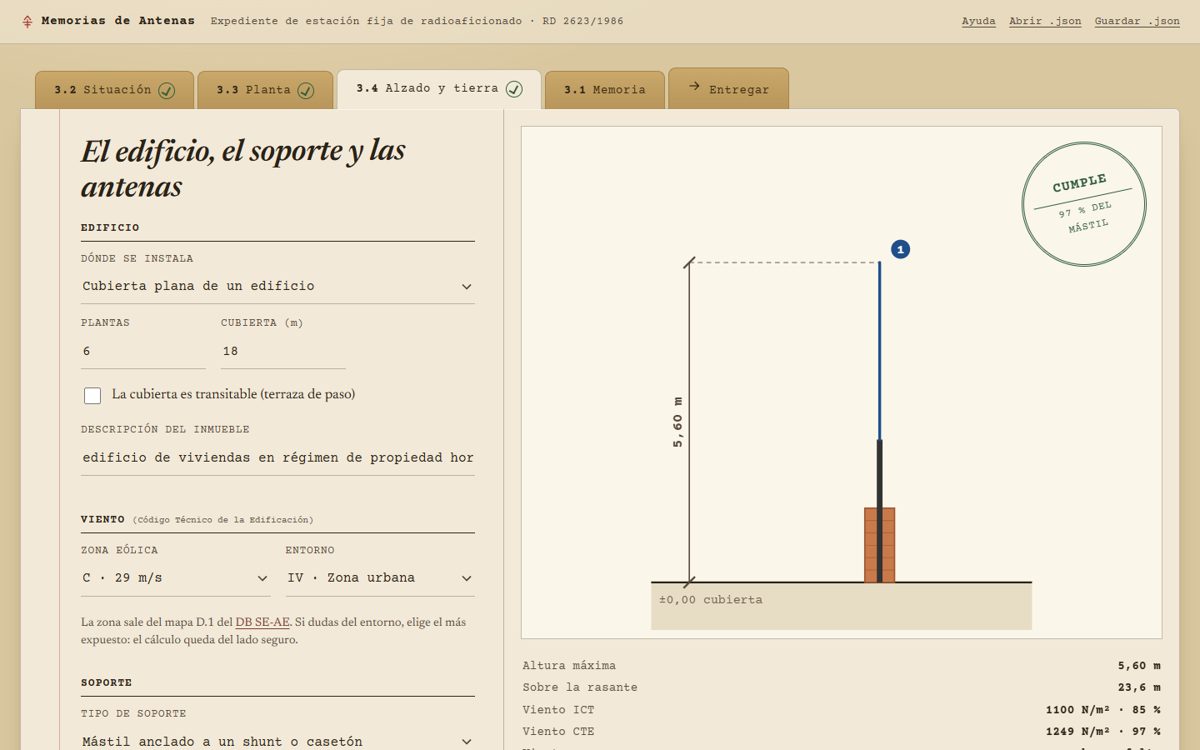Switch to the 3.2 Situación tab
Image resolution: width=1200 pixels, height=750 pixels.
coord(114,90)
